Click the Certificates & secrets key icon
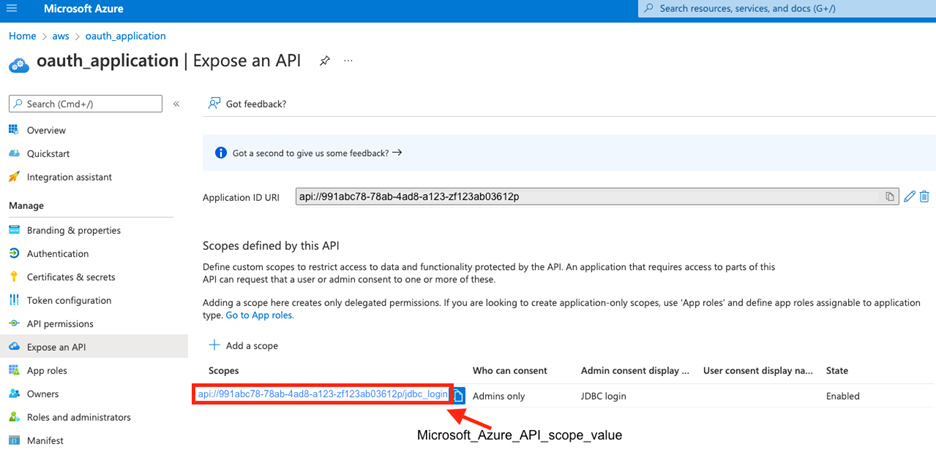 (x=14, y=276)
